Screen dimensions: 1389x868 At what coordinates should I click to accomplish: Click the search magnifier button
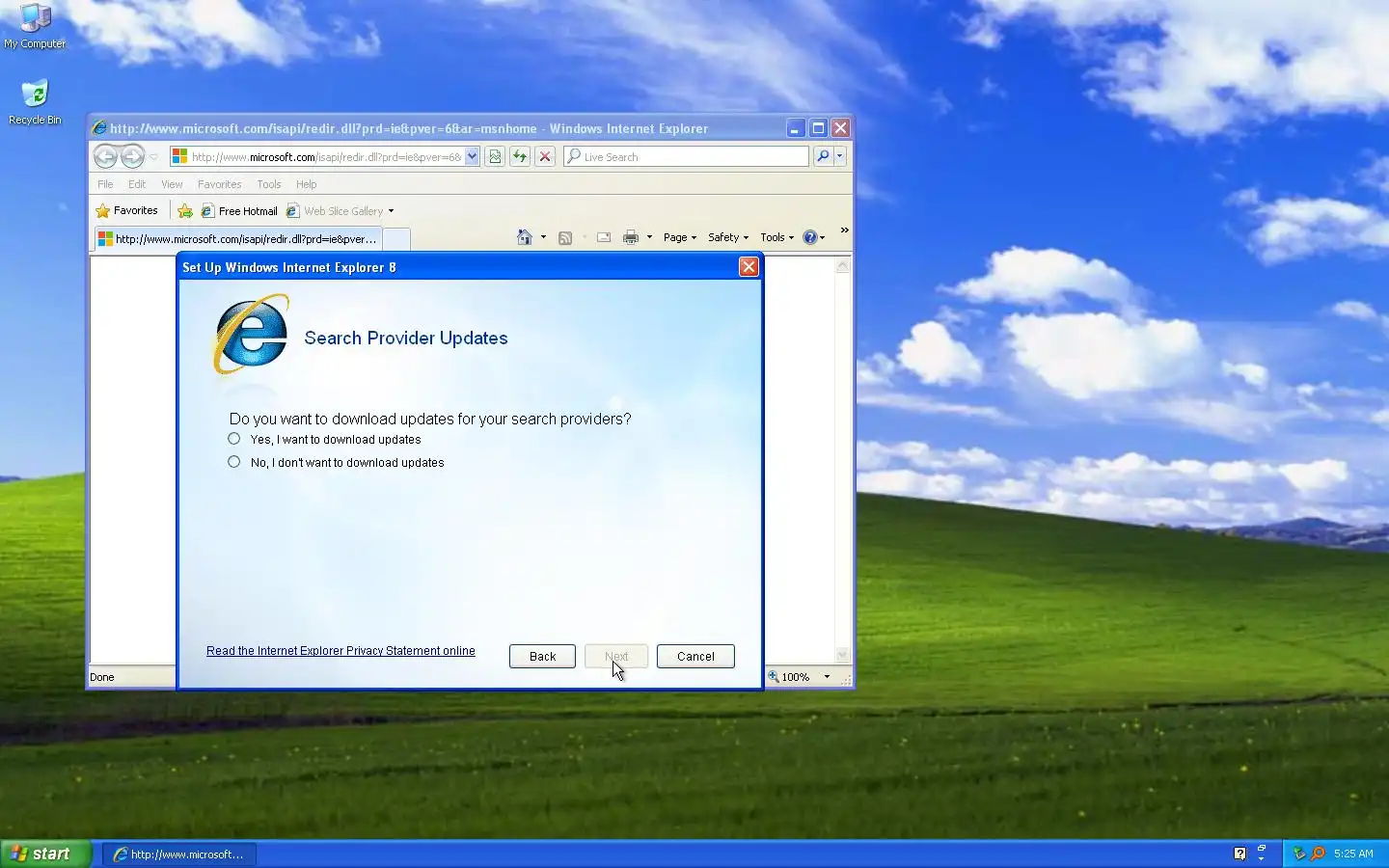[x=823, y=156]
